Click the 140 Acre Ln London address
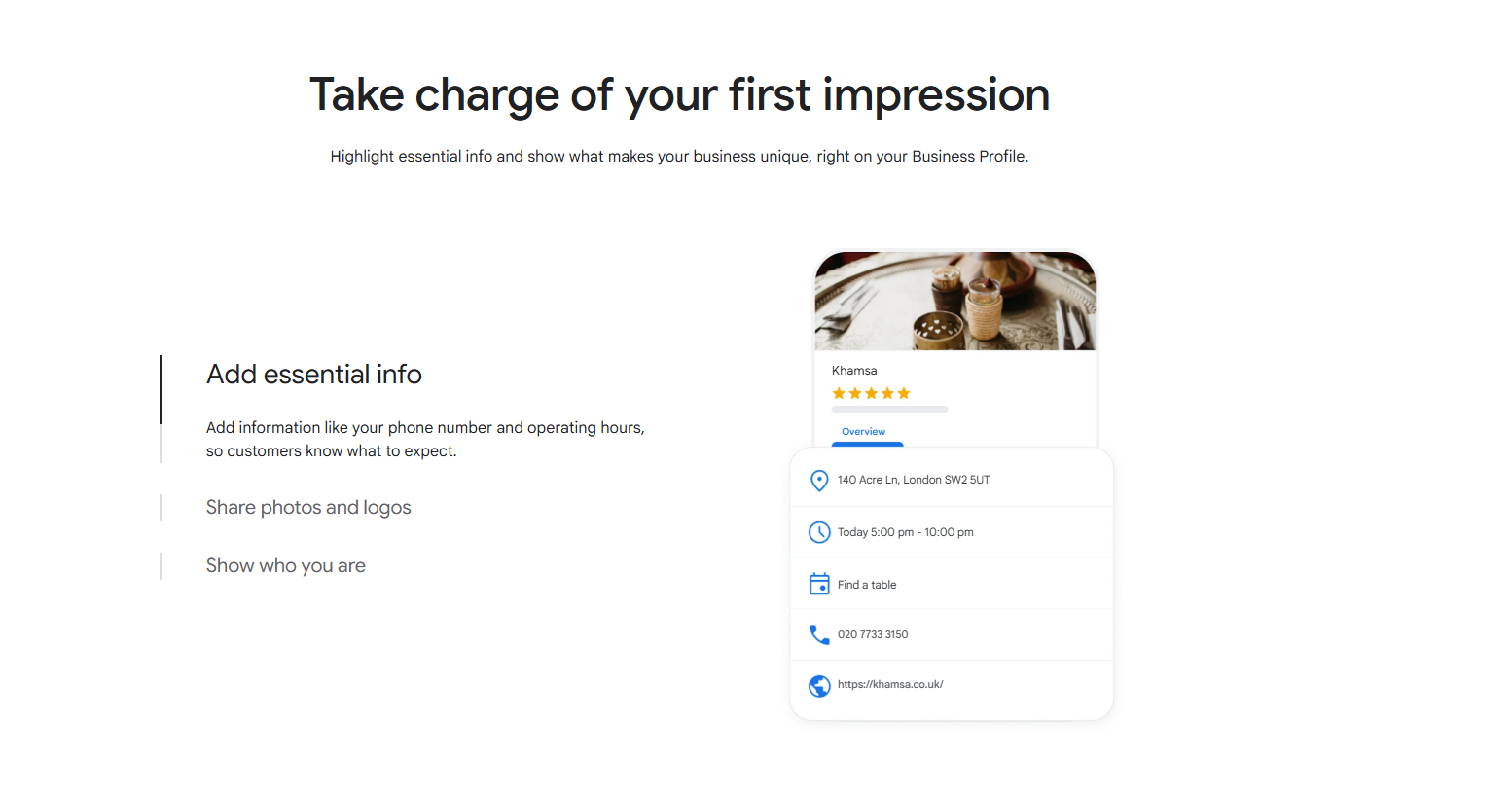This screenshot has width=1512, height=791. [x=914, y=480]
